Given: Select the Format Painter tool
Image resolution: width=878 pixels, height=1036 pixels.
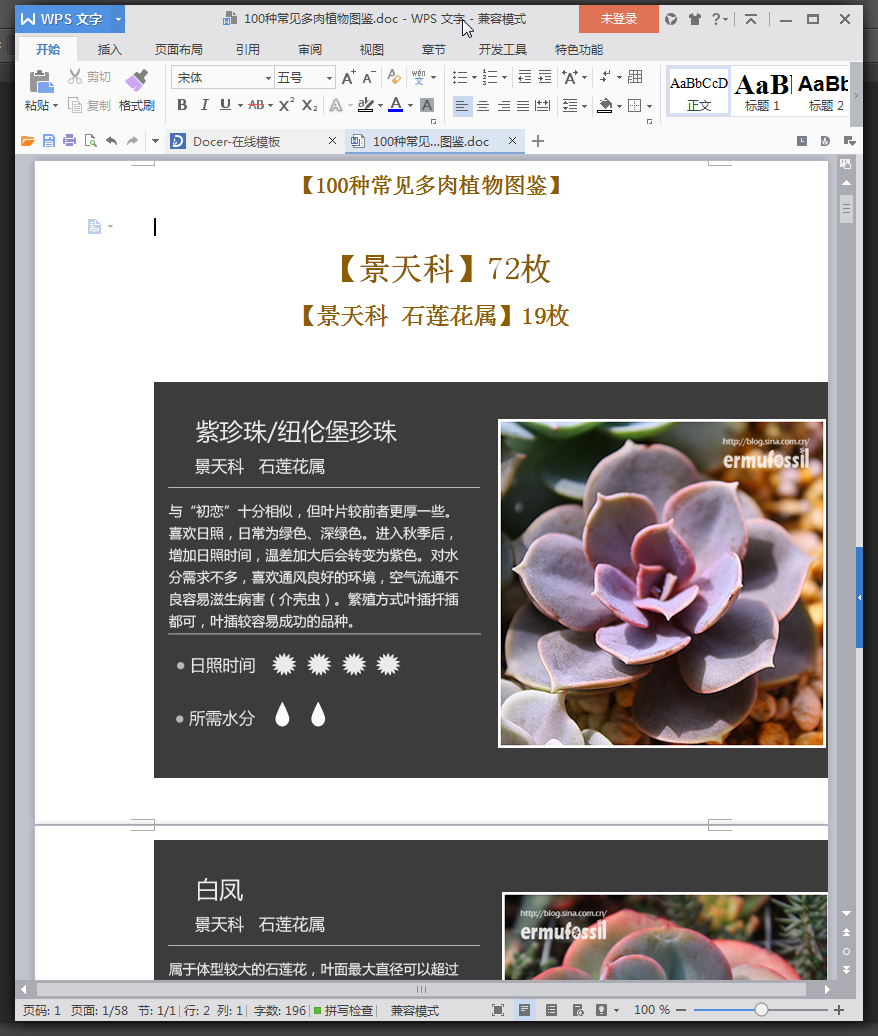Looking at the screenshot, I should tap(136, 90).
